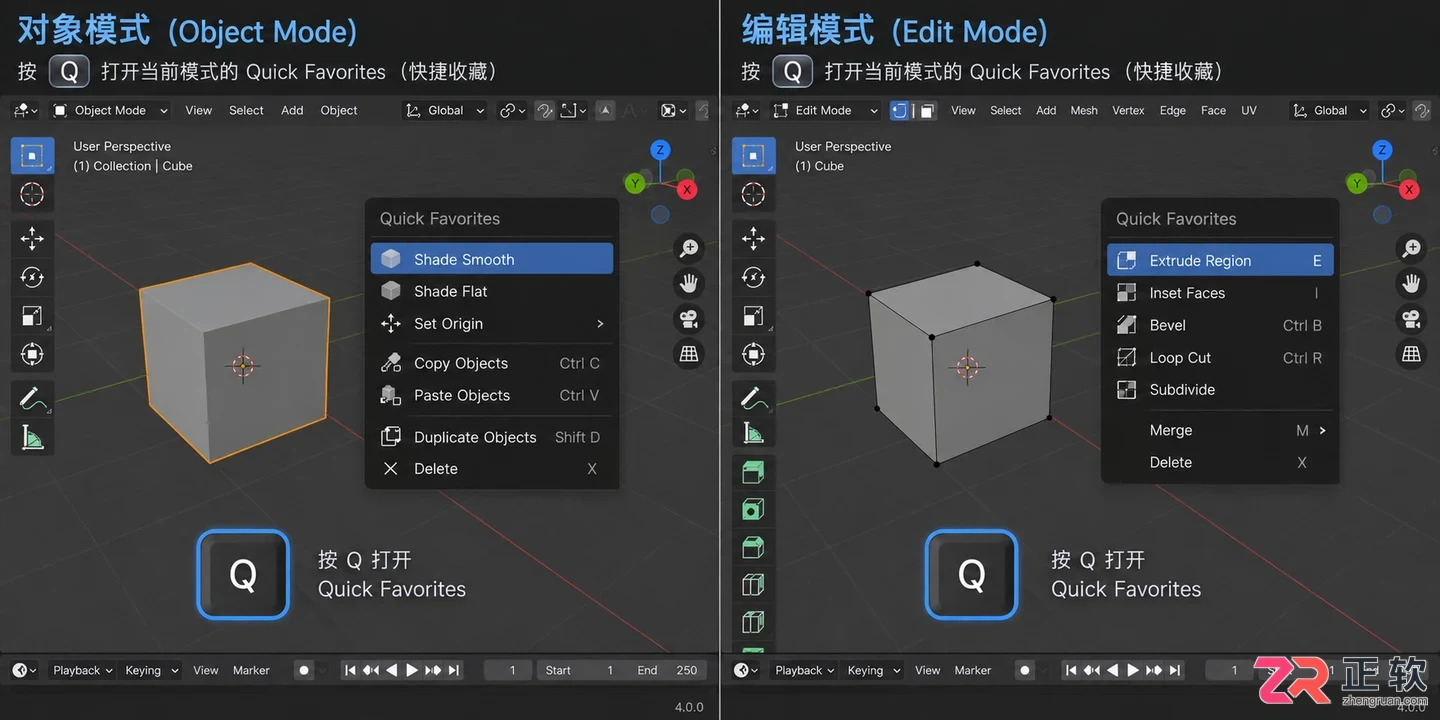The width and height of the screenshot is (1440, 720).
Task: Select the Annotate tool in Edit Mode toolbar
Action: 753,398
